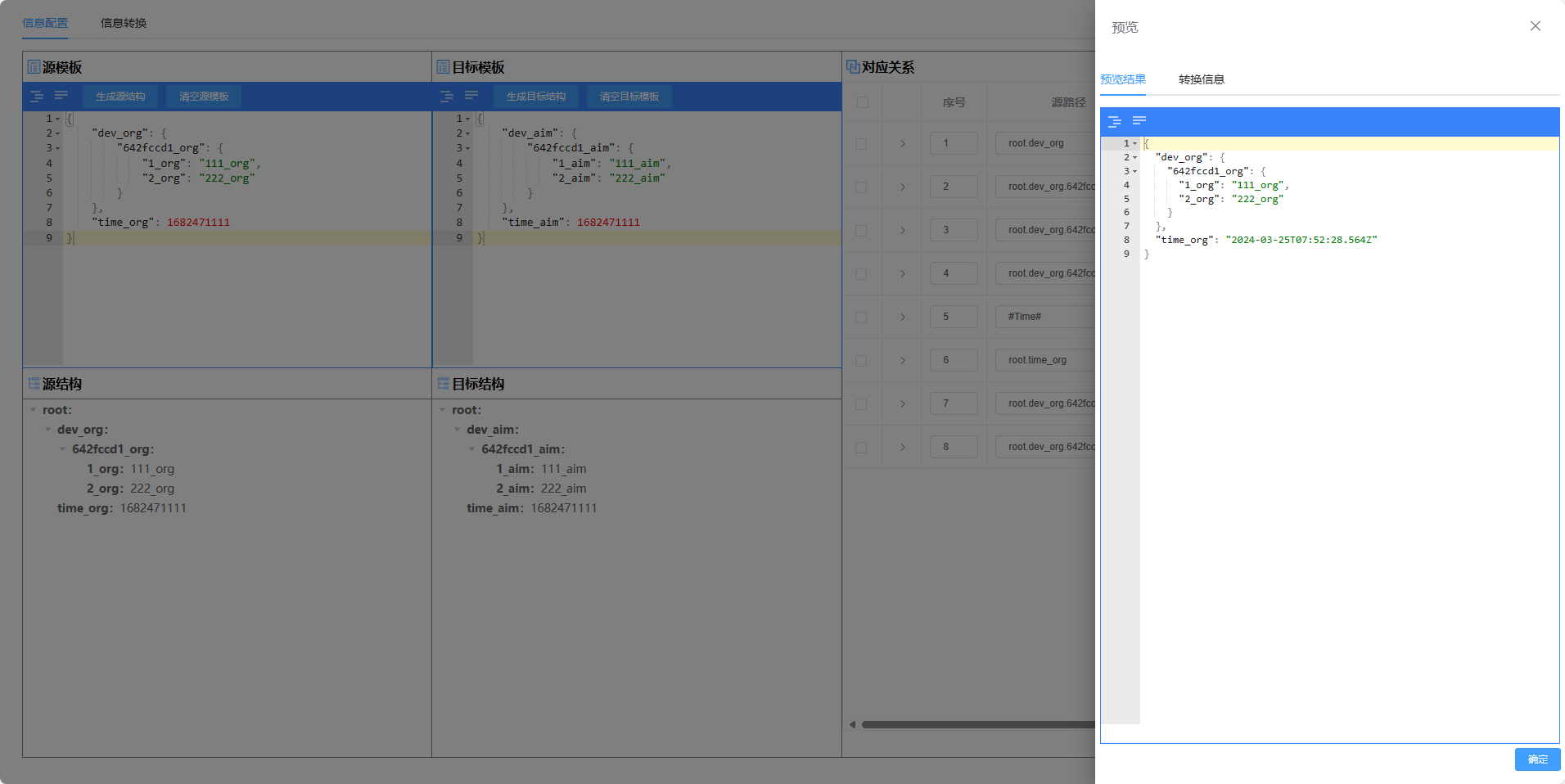Screen dimensions: 1565x784
Task: Collapse the 642fccd1_aim node in target structure
Action: pyautogui.click(x=472, y=449)
